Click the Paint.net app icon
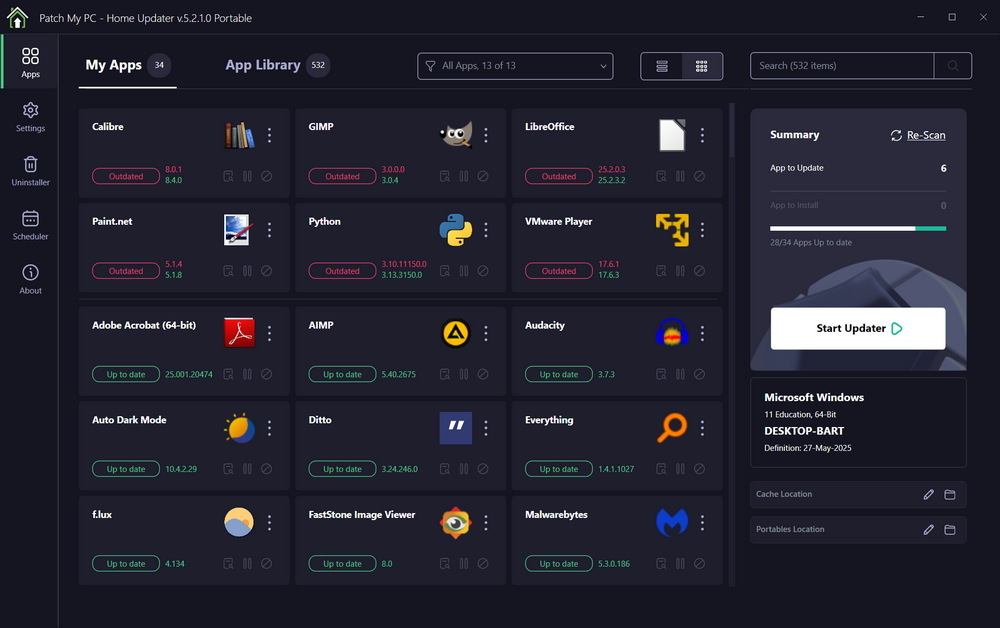Screen dimensions: 1000x628 [239, 230]
